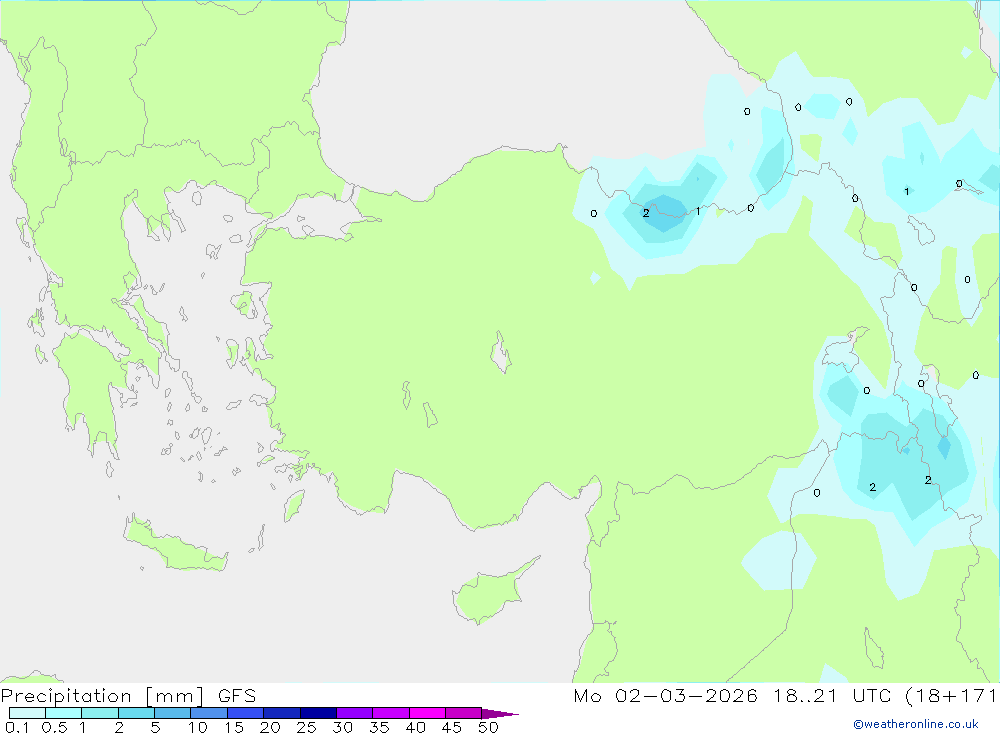Click the 1 to 2 mm legend swatch
The image size is (1000, 733).
coord(100,713)
